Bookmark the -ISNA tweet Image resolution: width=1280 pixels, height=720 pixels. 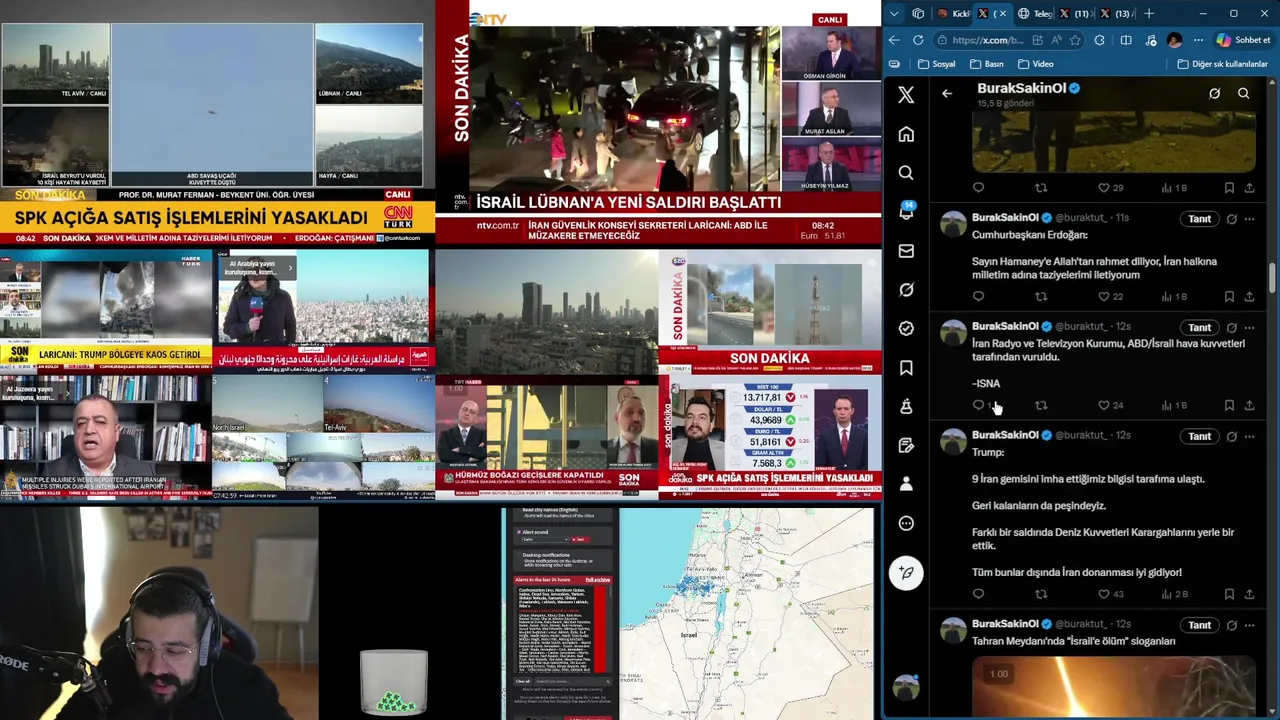point(1229,406)
